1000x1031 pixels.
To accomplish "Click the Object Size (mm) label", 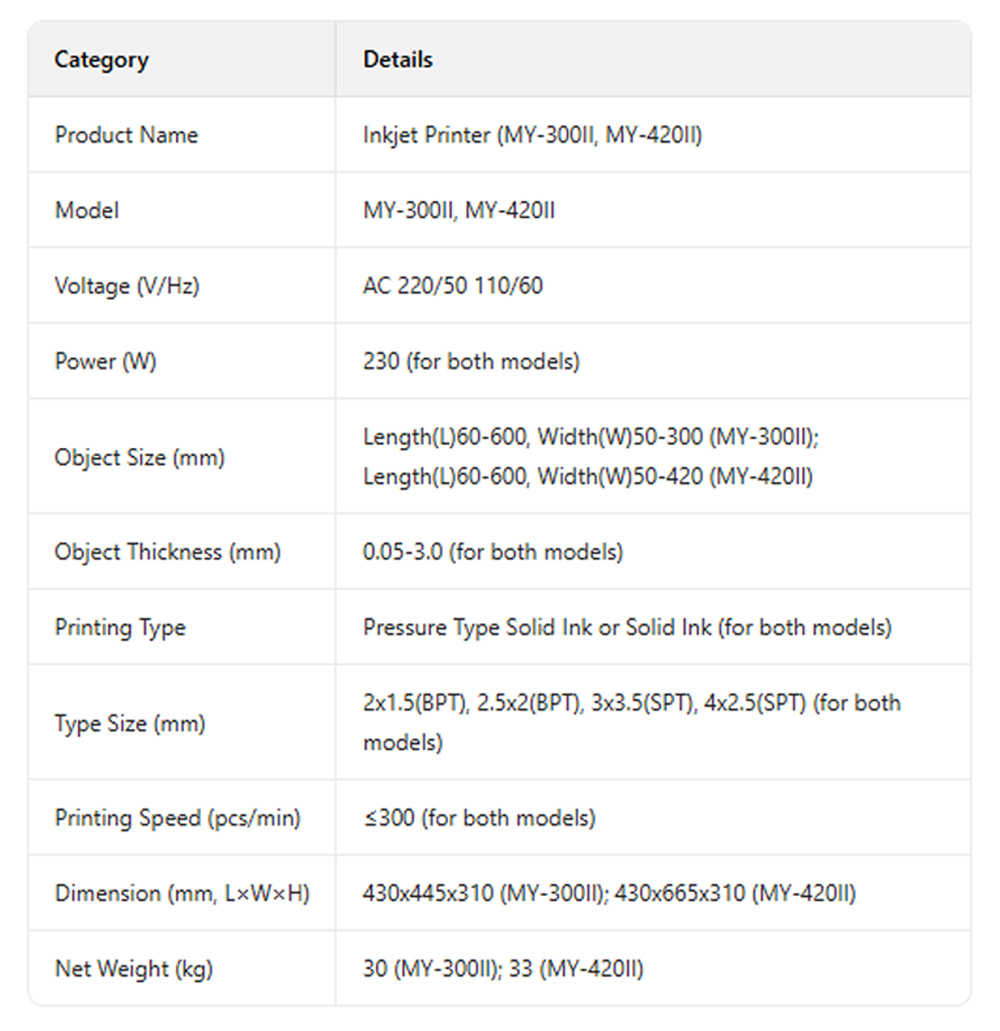I will pos(139,457).
